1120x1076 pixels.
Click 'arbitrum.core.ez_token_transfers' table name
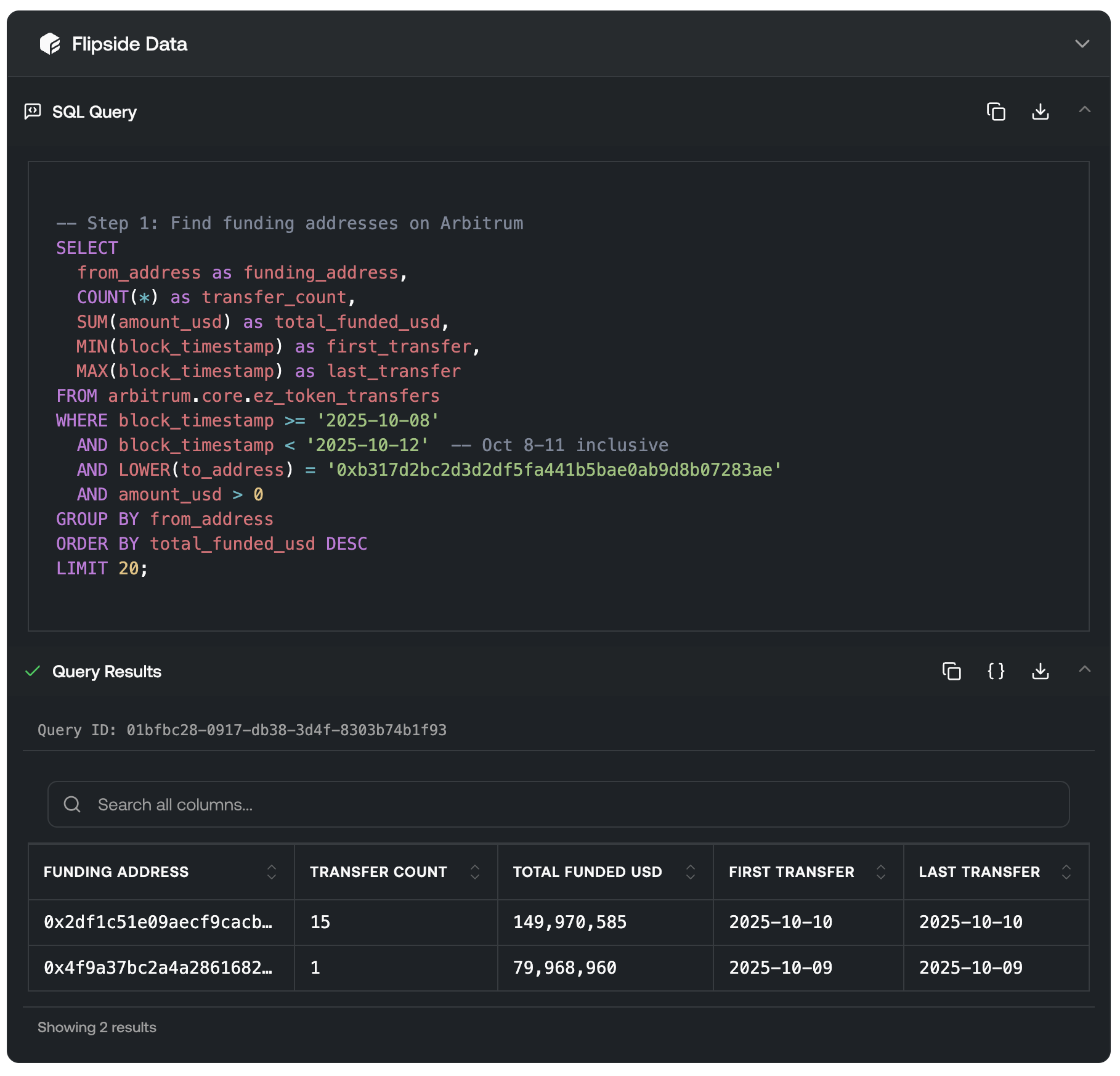point(274,396)
